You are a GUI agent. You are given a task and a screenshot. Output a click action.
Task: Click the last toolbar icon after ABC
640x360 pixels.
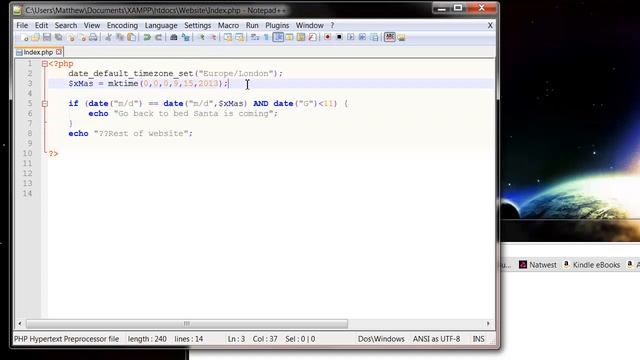pos(402,38)
